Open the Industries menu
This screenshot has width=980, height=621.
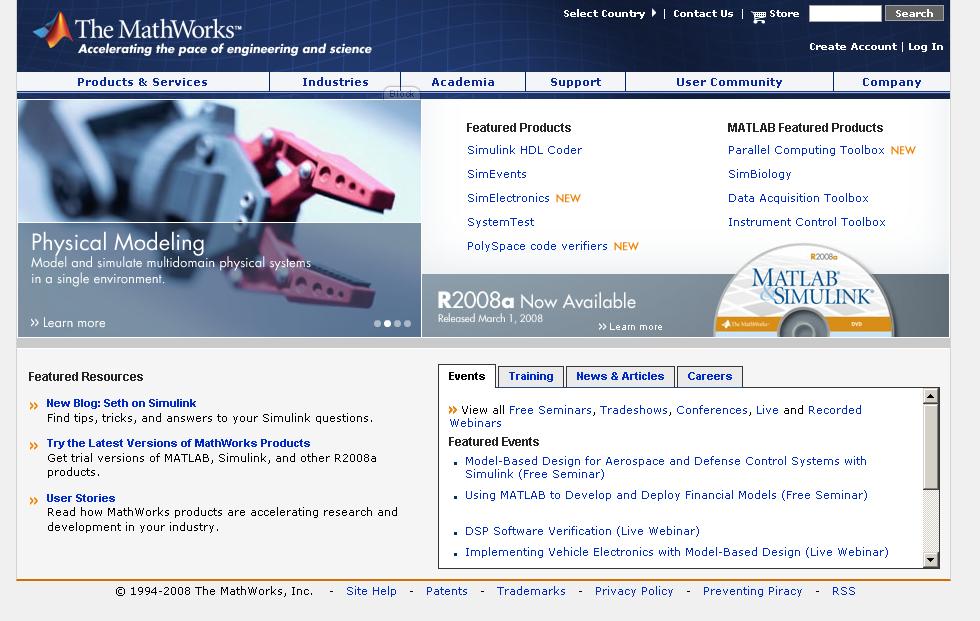[x=335, y=82]
